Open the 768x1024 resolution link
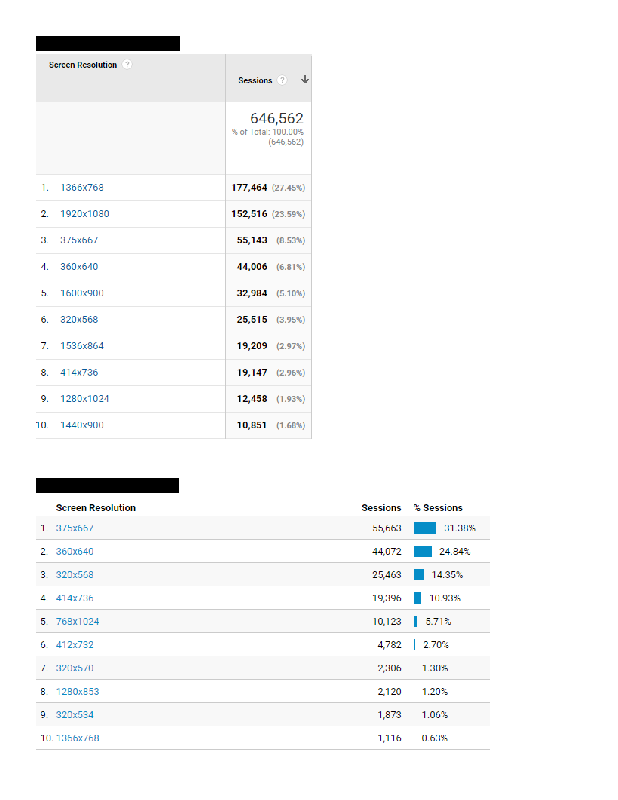The width and height of the screenshot is (618, 800). coord(78,621)
